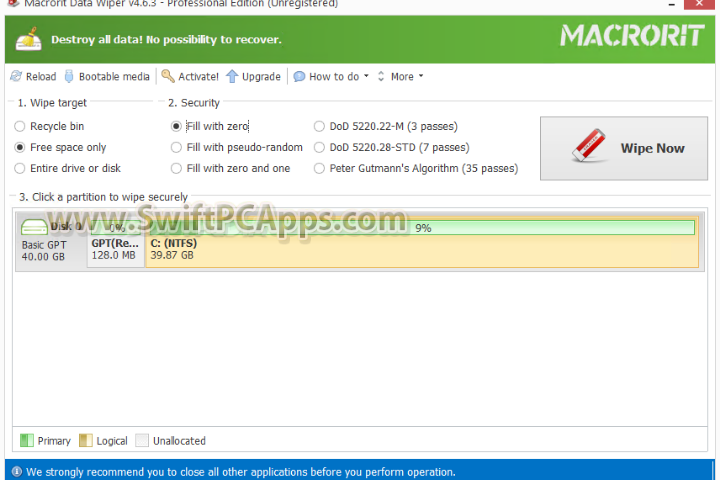Expand the How to do dropdown arrow
This screenshot has height=480, width=720.
pos(366,76)
